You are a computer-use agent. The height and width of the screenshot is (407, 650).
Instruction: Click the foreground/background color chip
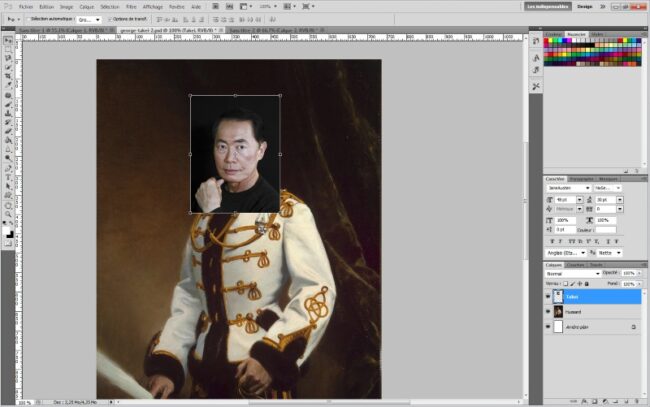click(x=9, y=231)
